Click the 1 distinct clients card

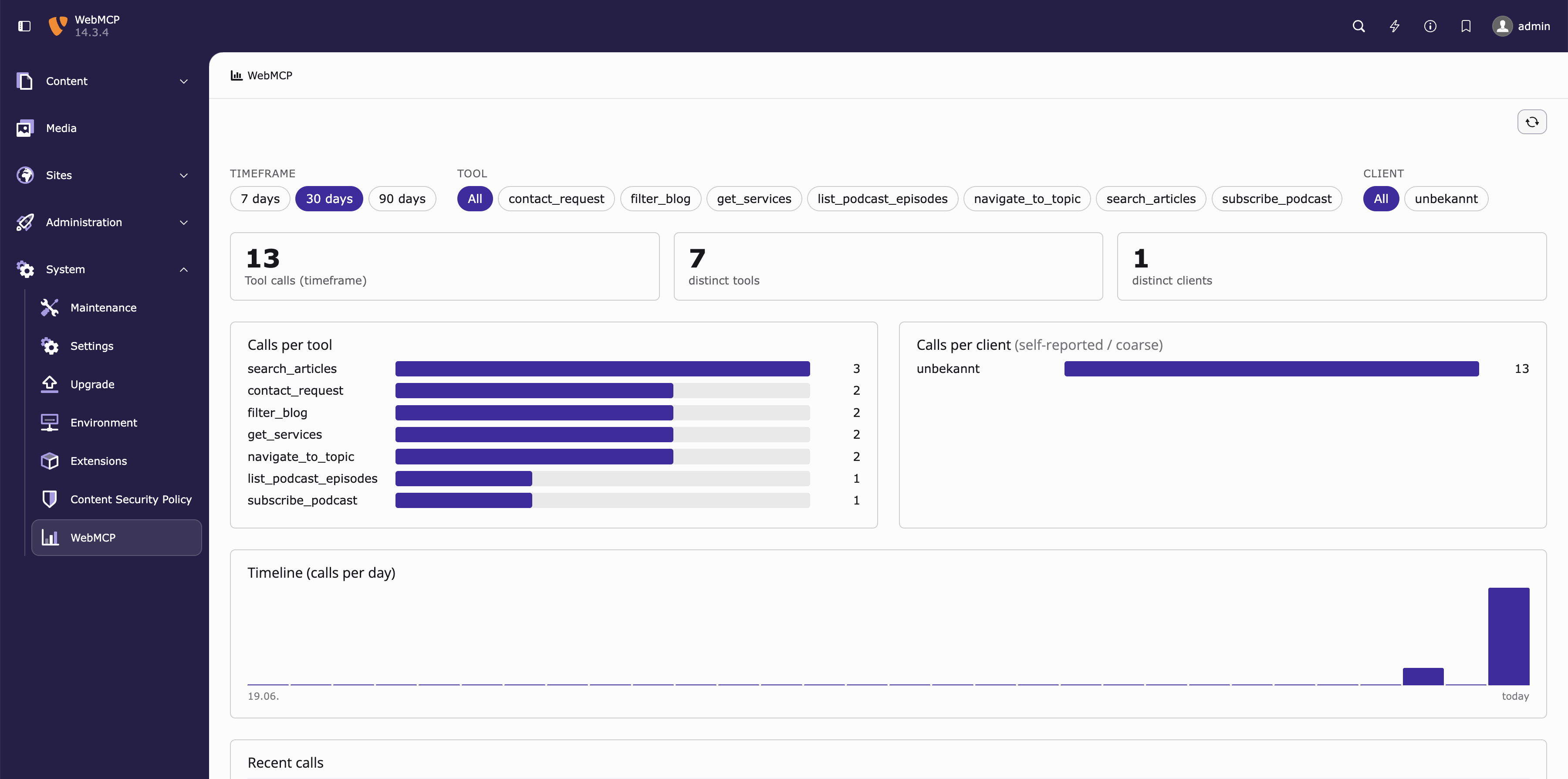coord(1332,266)
